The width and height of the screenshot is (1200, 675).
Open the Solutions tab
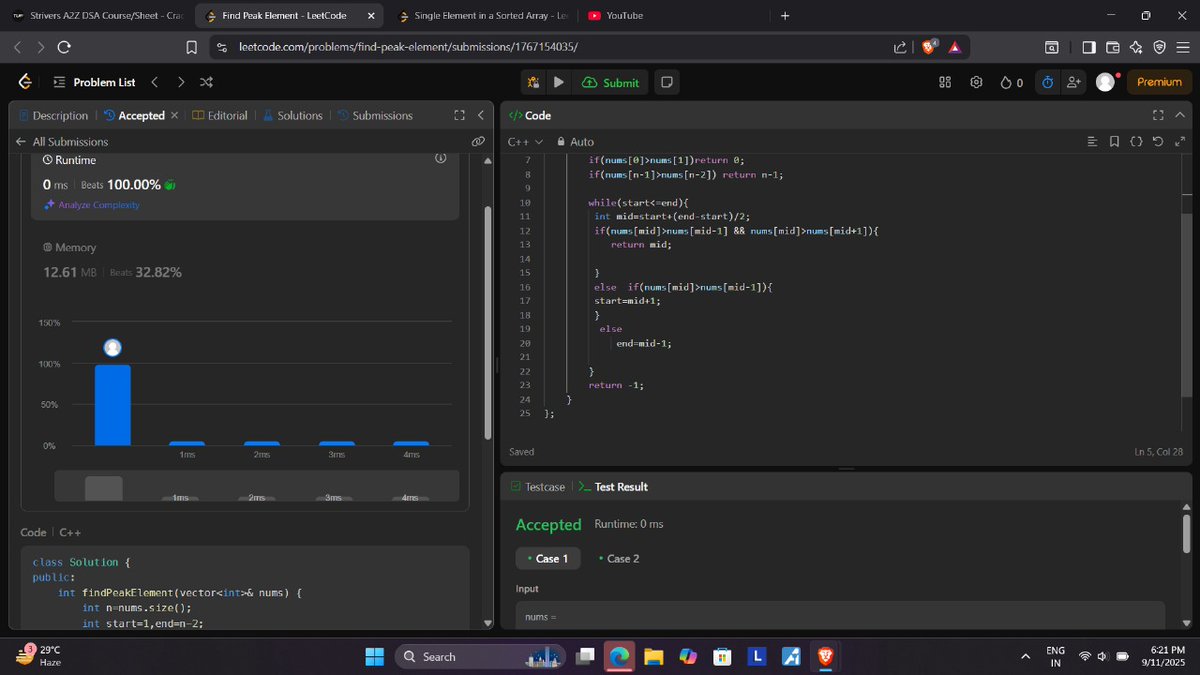[299, 115]
